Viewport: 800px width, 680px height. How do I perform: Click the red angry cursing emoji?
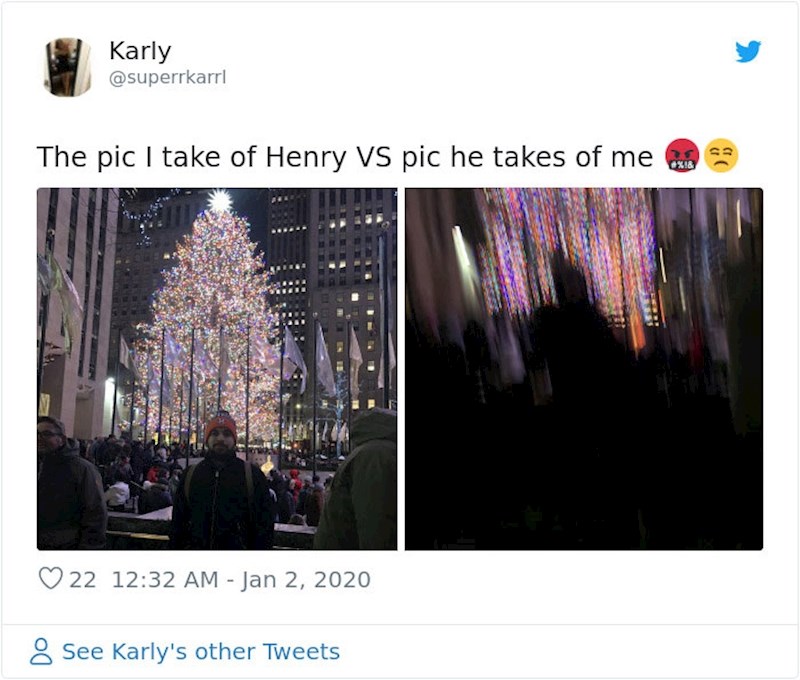tap(682, 157)
